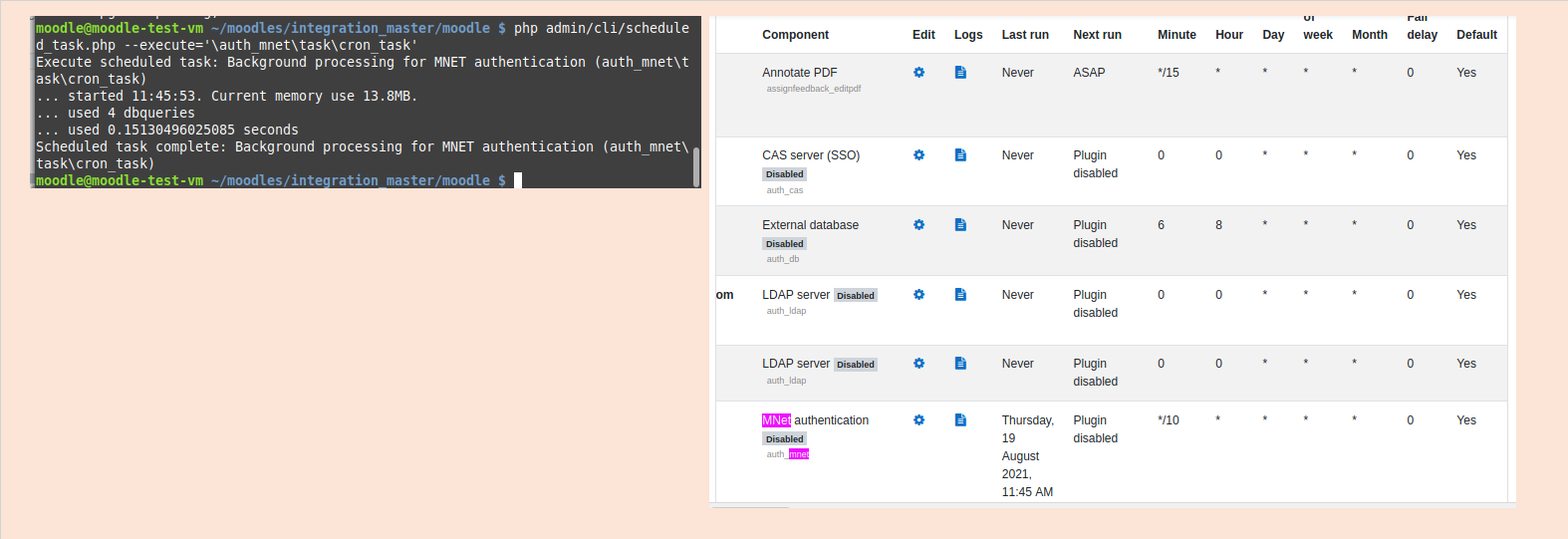Screen dimensions: 1568x539
Task: Click Disabled badge under CAS server (SSO)
Action: point(784,174)
